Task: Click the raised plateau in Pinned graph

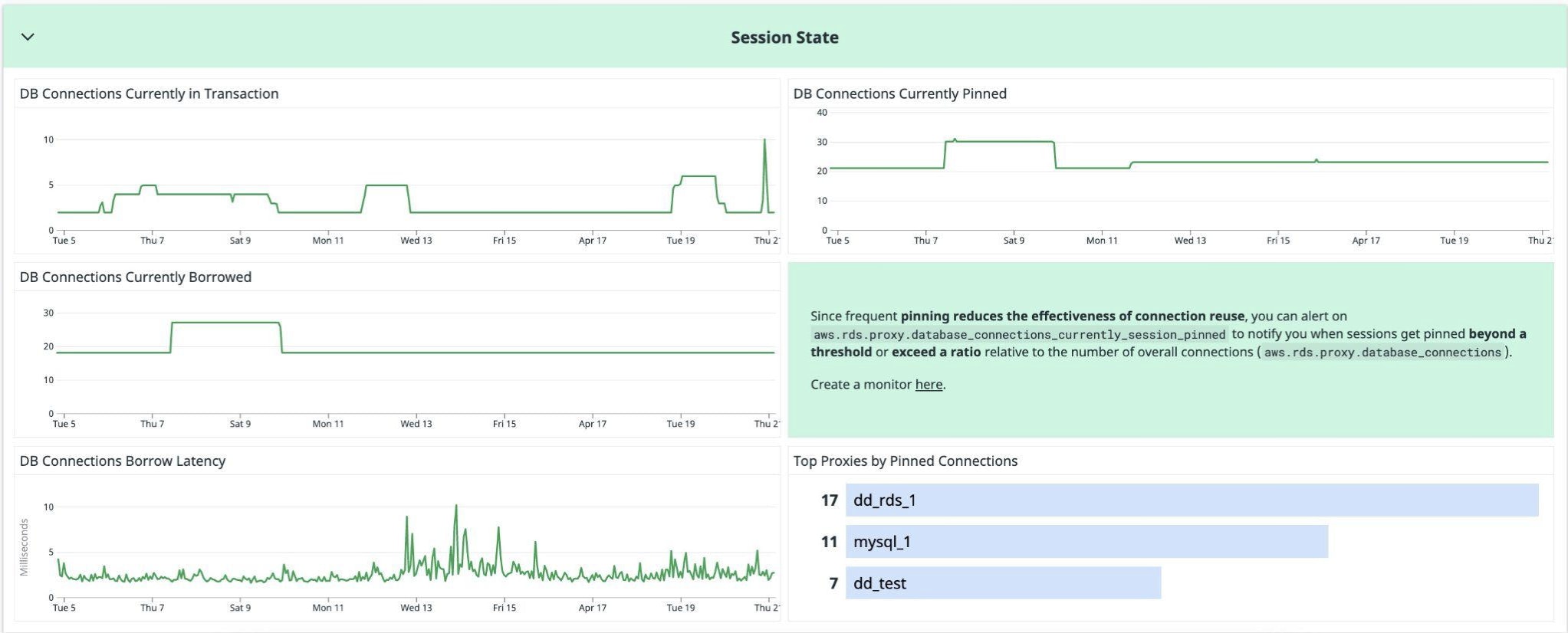Action: point(1000,142)
